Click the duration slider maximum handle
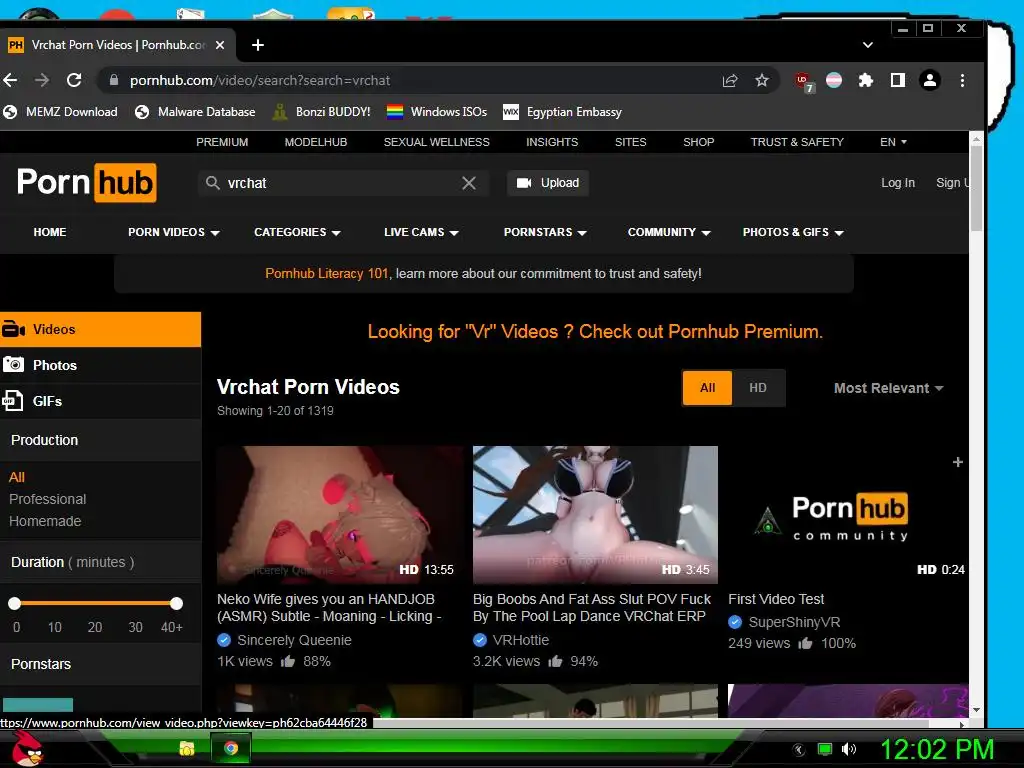This screenshot has width=1024, height=768. coord(176,603)
